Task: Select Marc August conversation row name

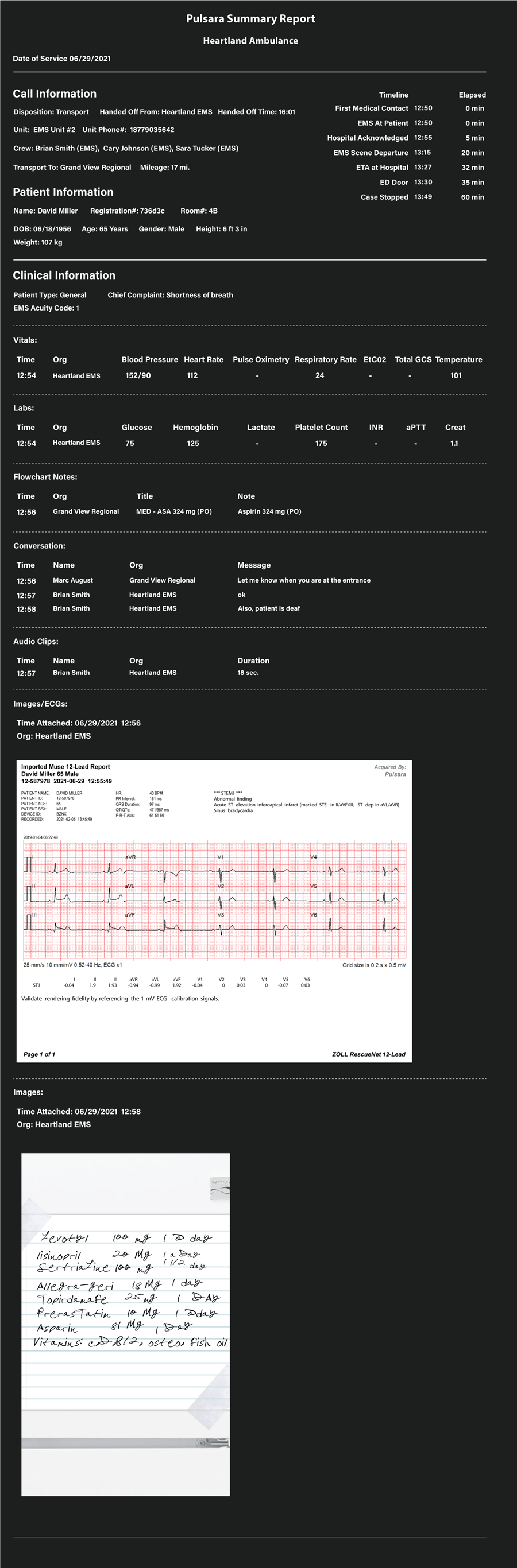Action: point(73,580)
